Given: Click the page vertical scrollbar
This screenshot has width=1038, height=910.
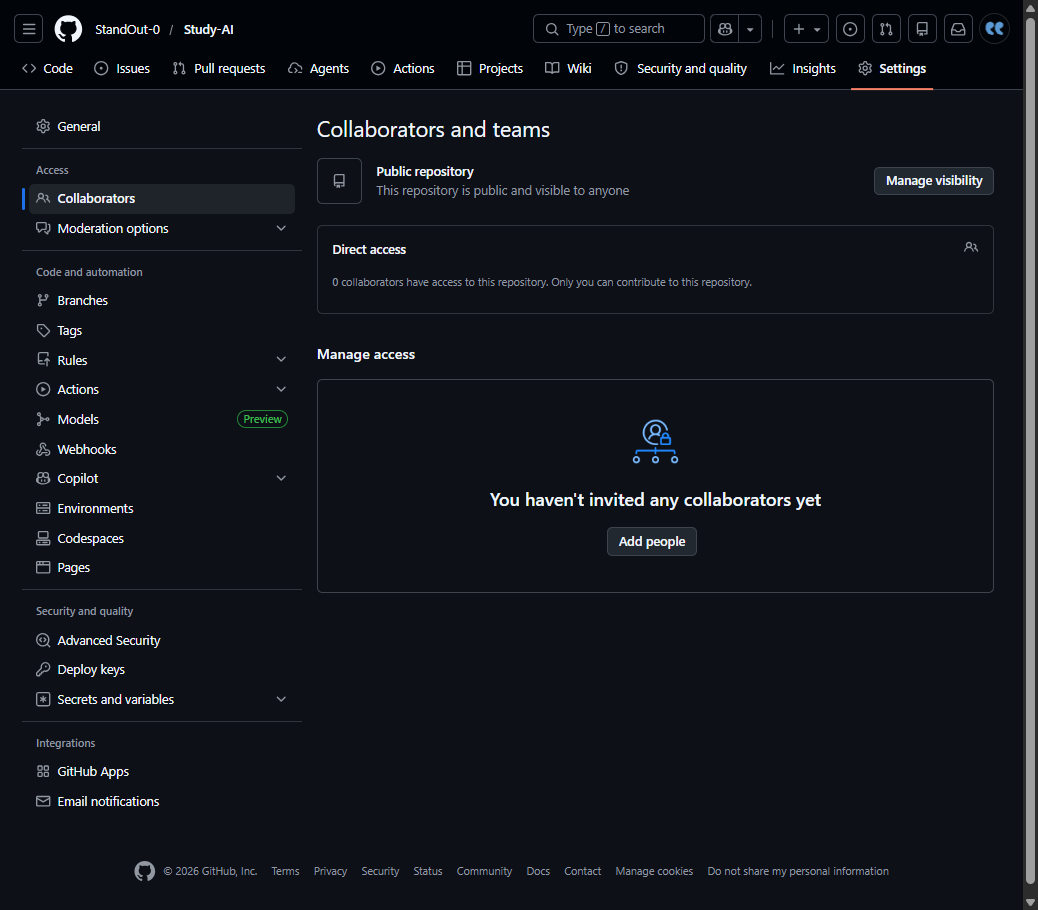Looking at the screenshot, I should coord(1030,450).
